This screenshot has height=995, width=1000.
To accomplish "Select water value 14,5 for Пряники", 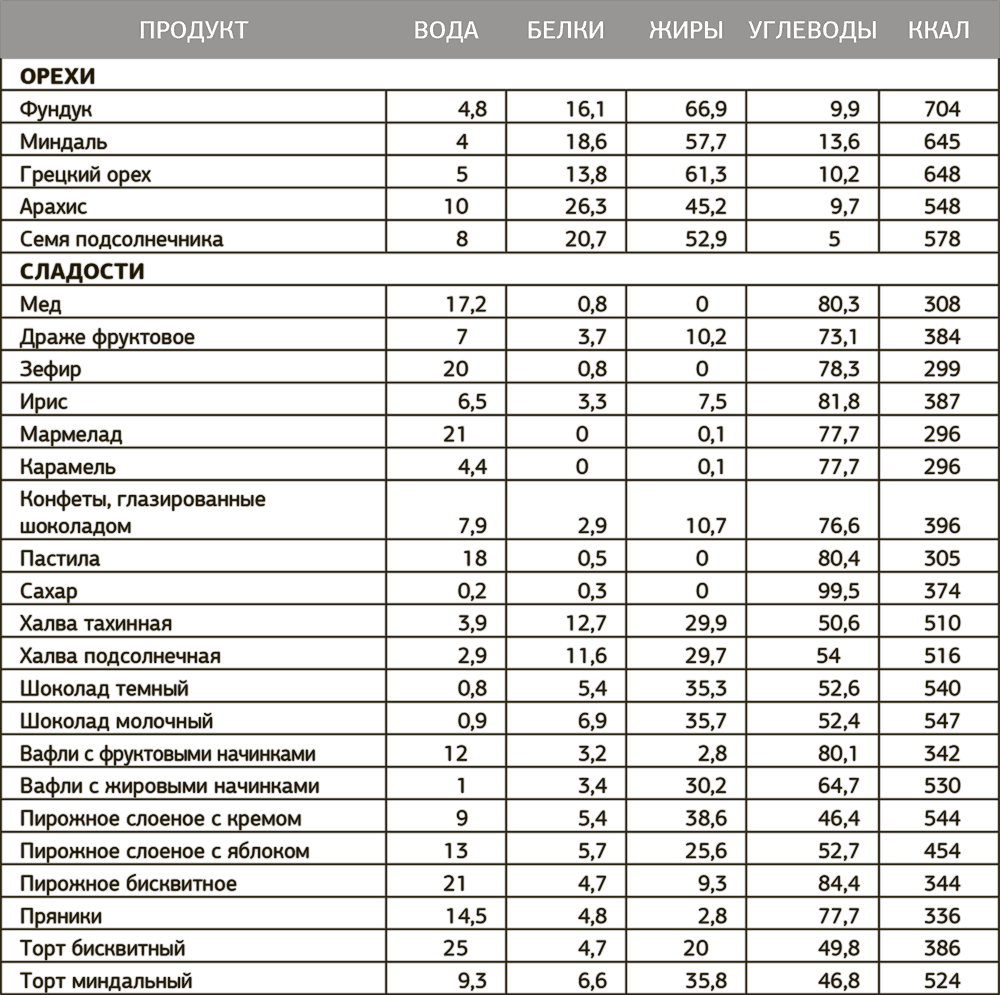I will pyautogui.click(x=466, y=917).
